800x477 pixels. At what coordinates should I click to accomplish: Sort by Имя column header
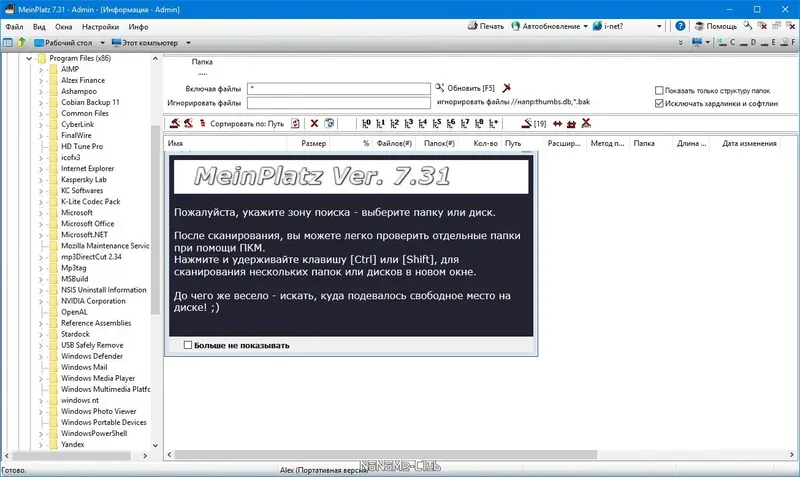point(225,143)
